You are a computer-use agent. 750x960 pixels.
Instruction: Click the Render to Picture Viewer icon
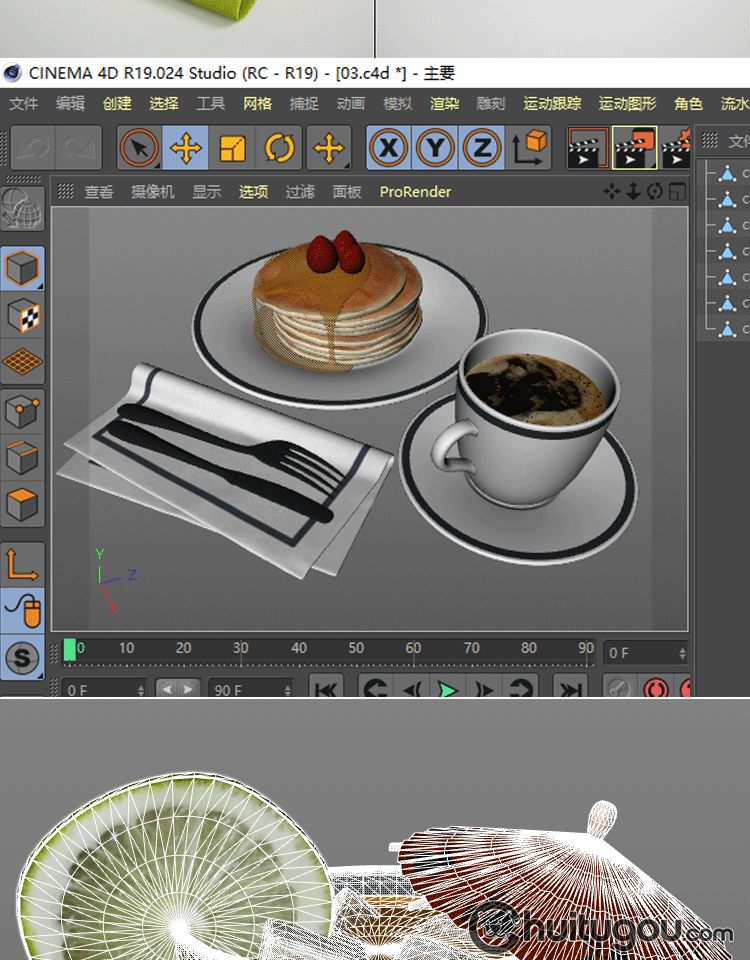(635, 148)
